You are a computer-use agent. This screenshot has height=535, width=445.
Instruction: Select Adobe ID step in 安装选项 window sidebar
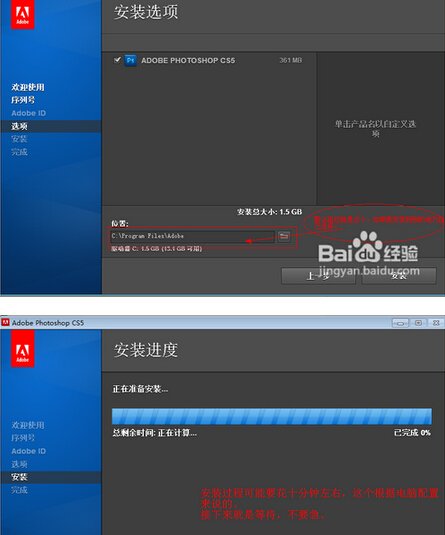click(x=29, y=113)
